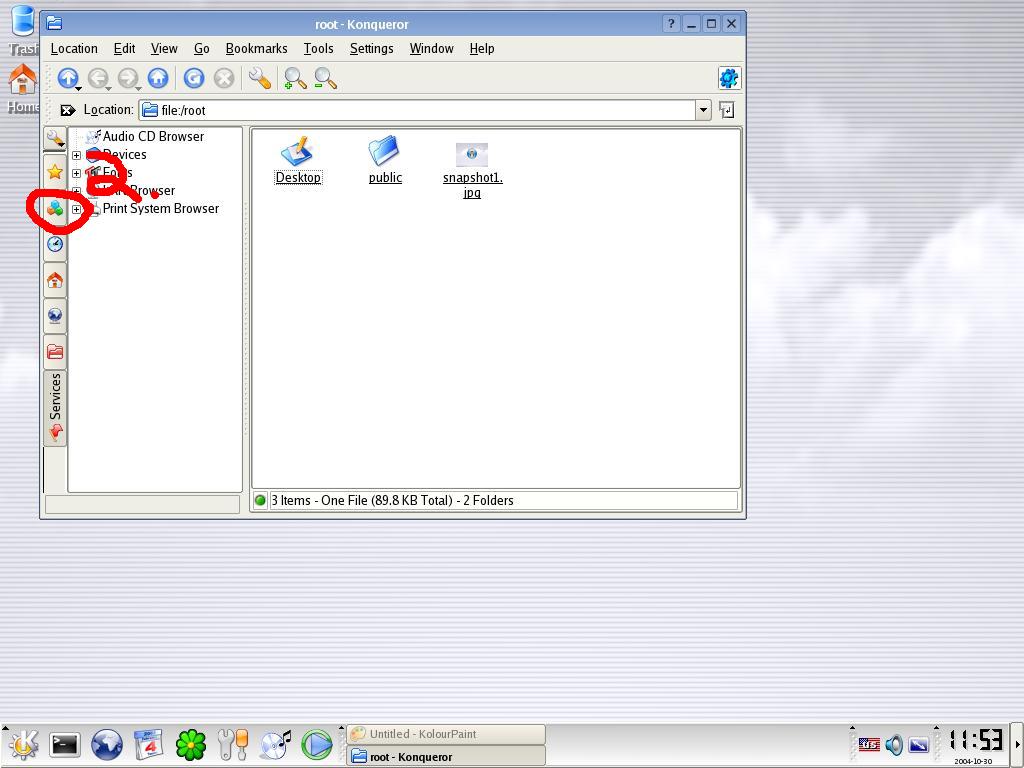Click the Go button beside Location bar

click(726, 110)
